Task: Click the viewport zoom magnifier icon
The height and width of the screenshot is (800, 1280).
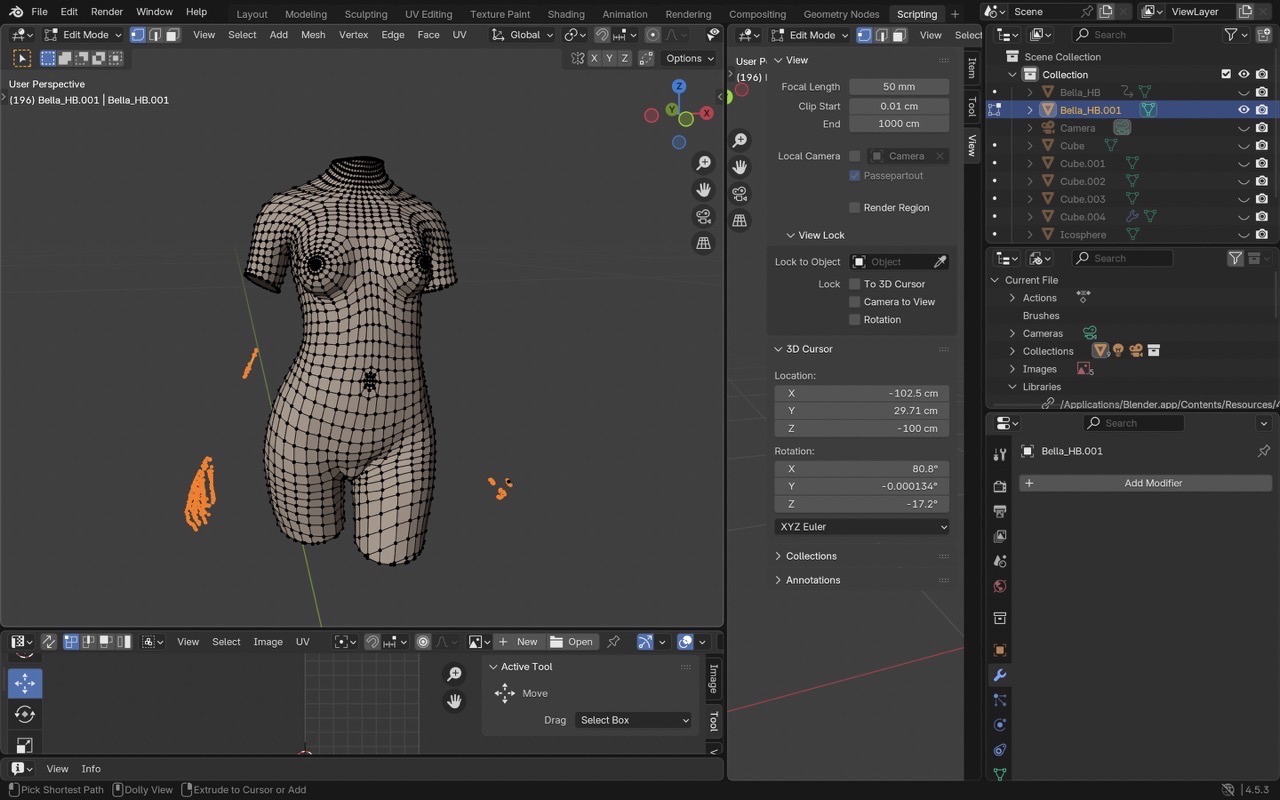Action: (704, 163)
